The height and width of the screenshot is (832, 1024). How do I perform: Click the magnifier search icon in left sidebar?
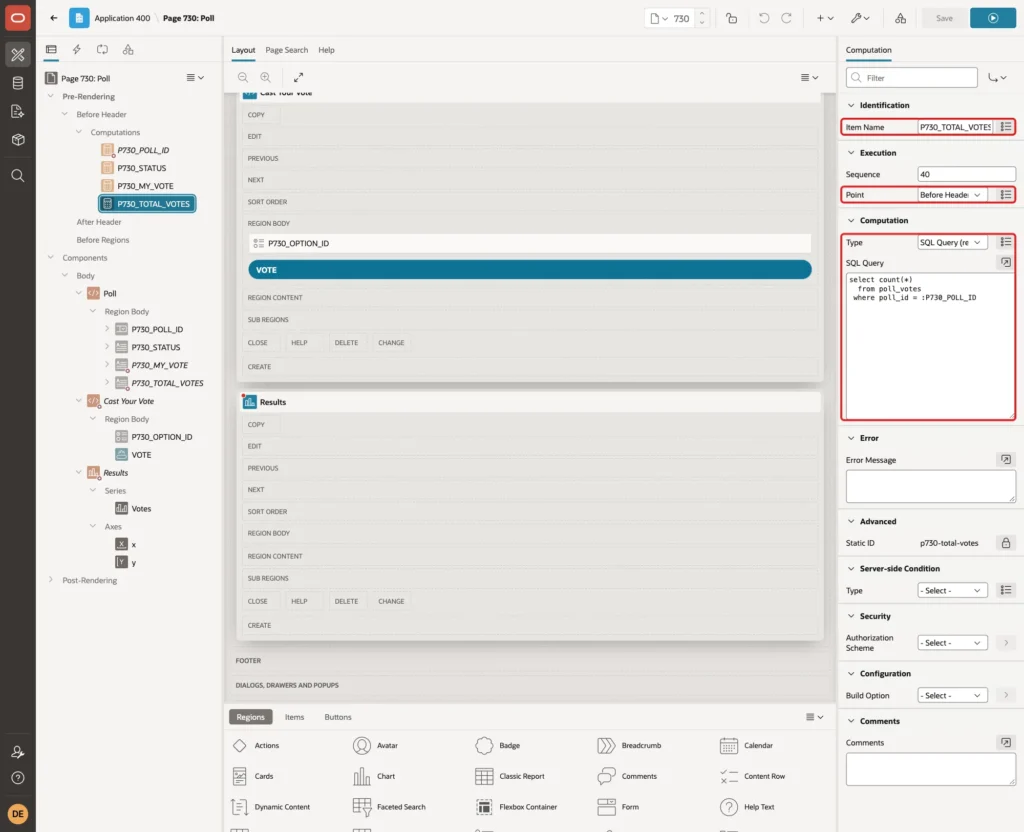(18, 176)
